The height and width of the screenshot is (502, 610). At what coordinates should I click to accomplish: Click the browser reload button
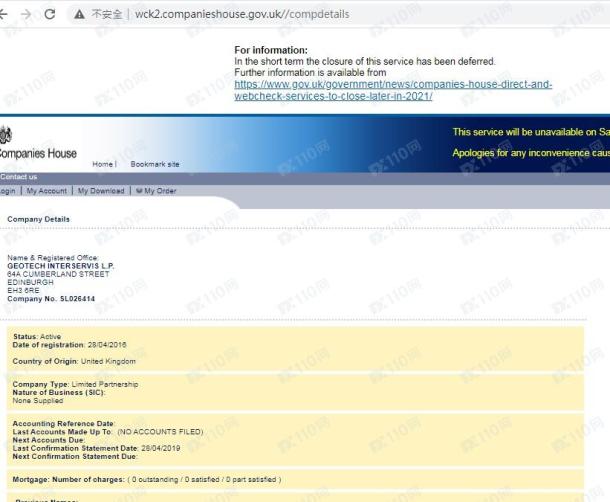coord(49,14)
